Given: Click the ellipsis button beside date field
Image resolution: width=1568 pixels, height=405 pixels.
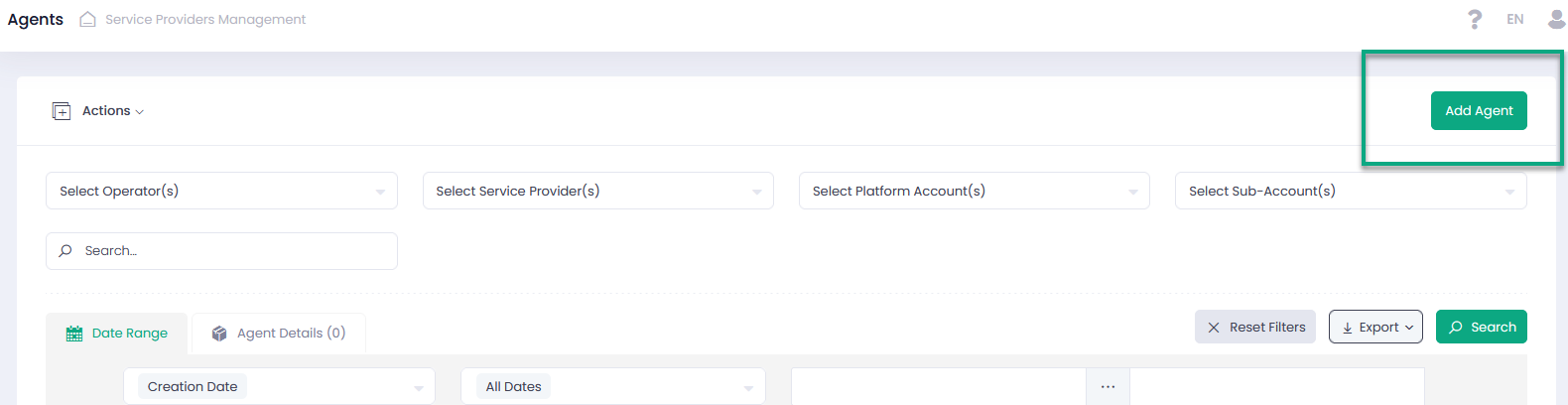Looking at the screenshot, I should click(x=1108, y=387).
